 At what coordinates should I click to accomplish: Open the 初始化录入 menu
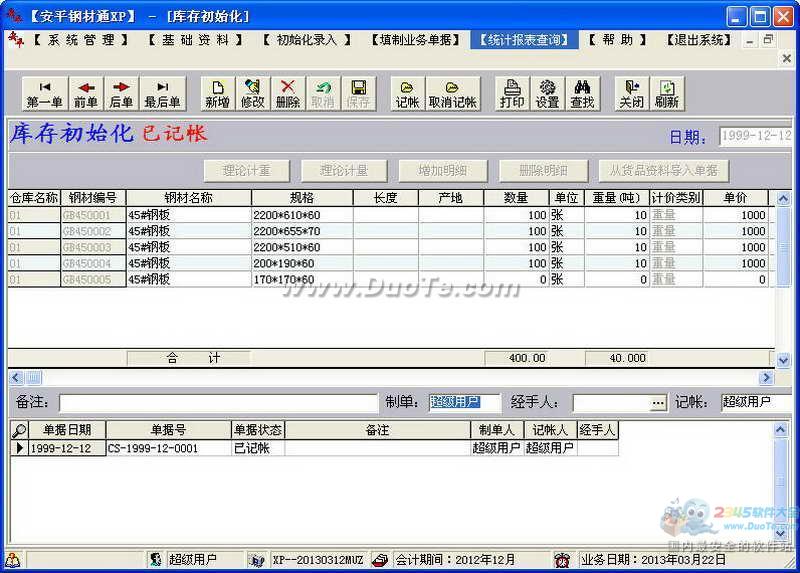(x=307, y=40)
